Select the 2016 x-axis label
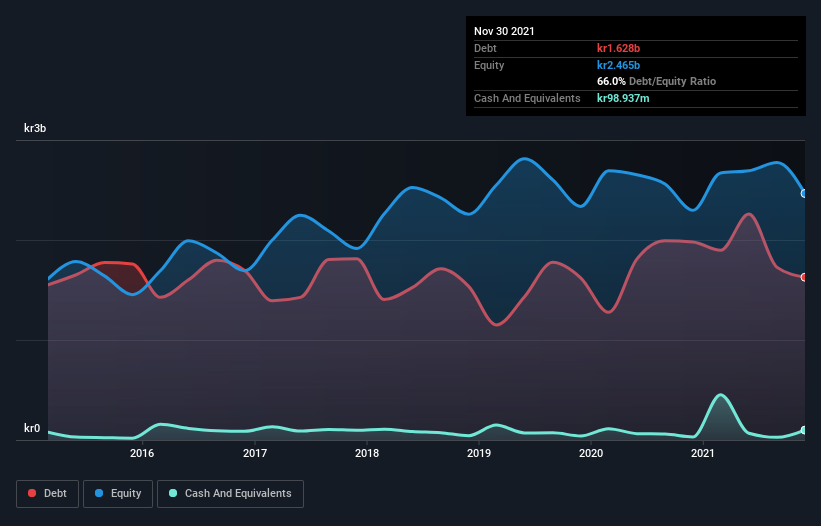Viewport: 821px width, 526px height. coord(142,453)
